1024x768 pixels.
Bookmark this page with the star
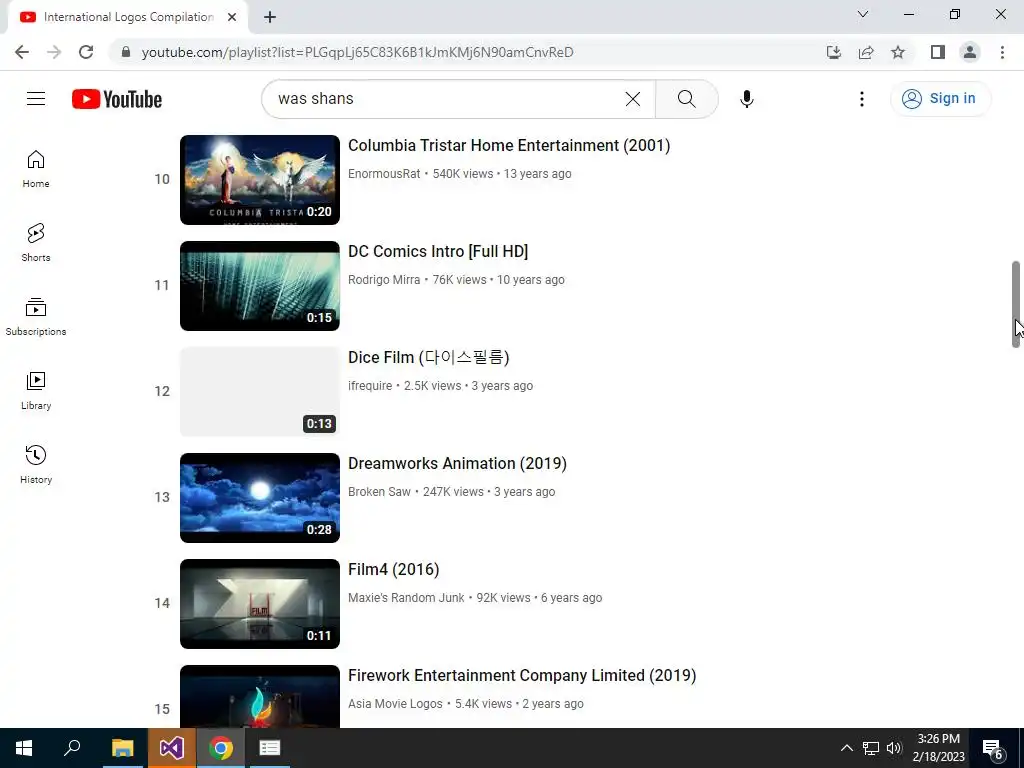[898, 52]
